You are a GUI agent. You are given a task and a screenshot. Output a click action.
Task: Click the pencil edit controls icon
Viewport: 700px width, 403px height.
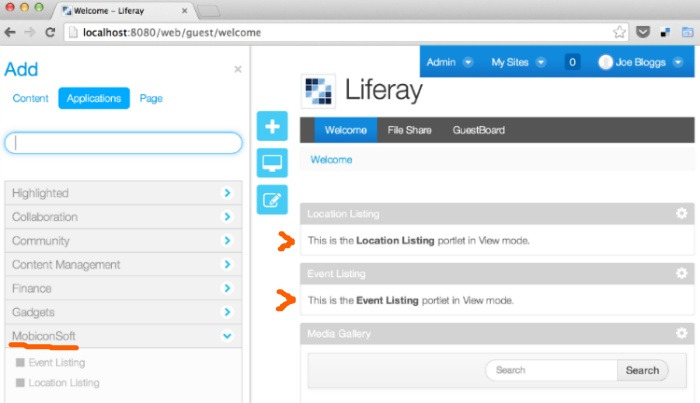pos(272,199)
